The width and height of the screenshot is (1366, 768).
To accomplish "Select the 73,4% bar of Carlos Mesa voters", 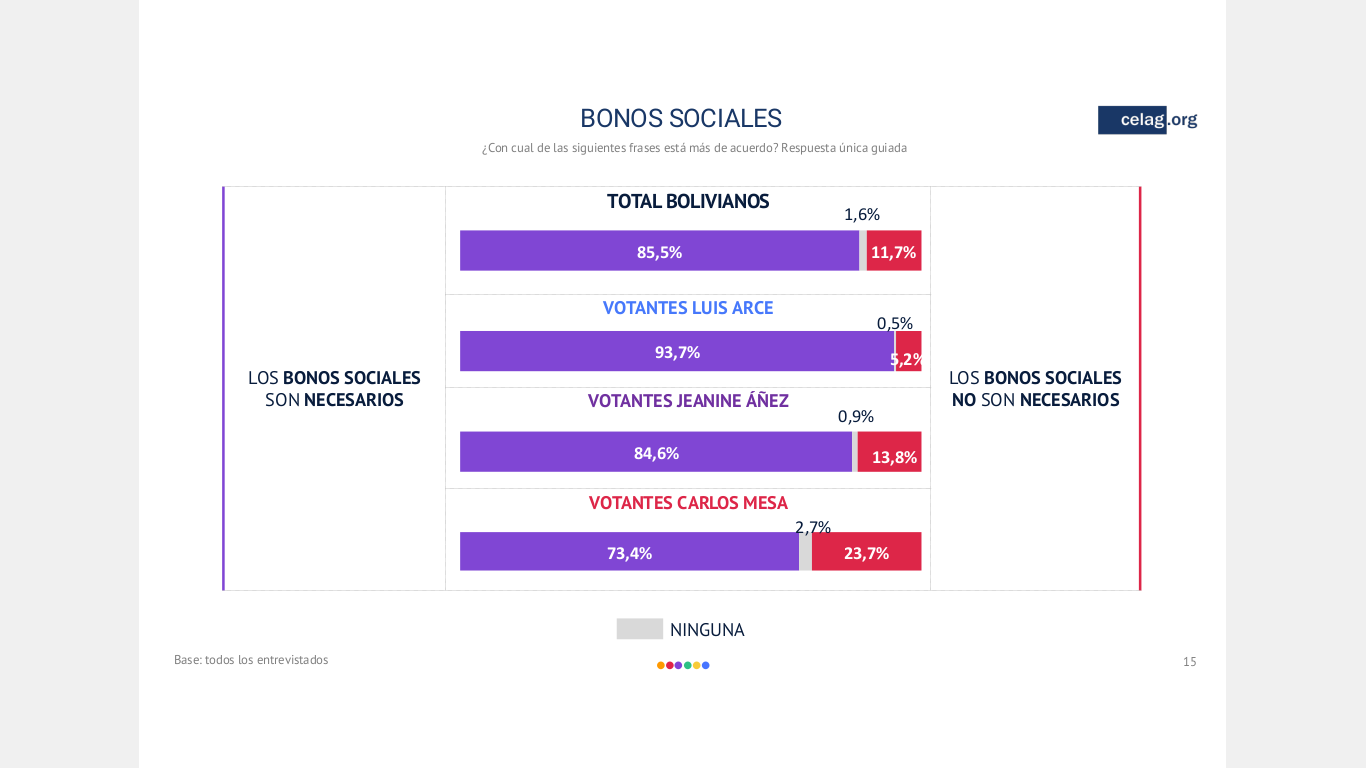I will (x=629, y=552).
